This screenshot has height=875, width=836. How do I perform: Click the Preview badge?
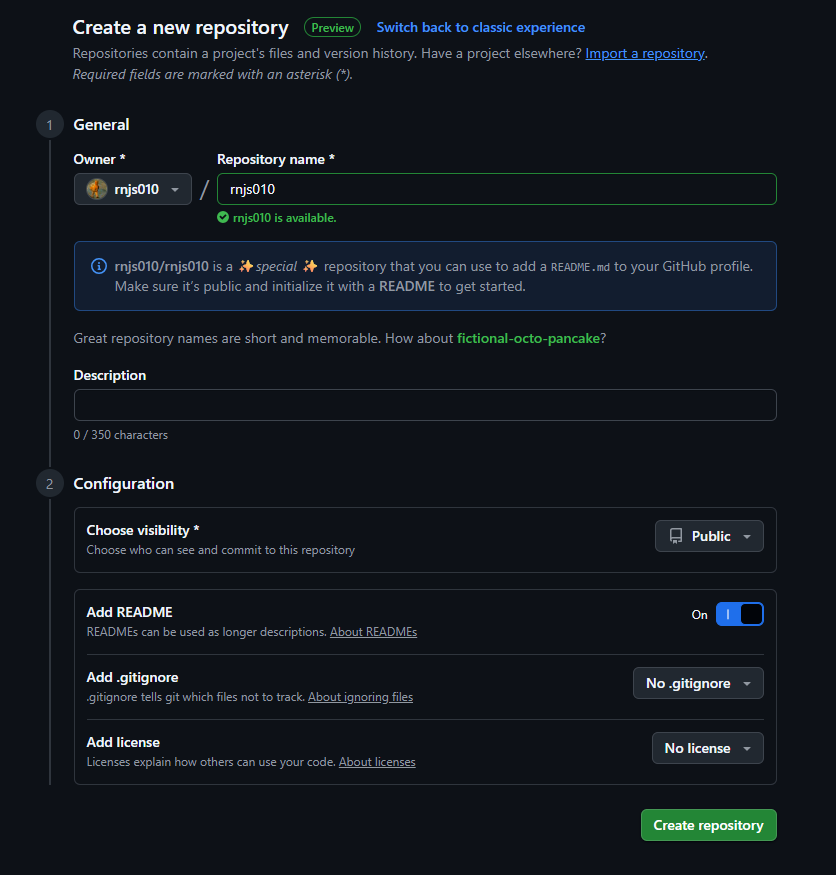pyautogui.click(x=332, y=28)
